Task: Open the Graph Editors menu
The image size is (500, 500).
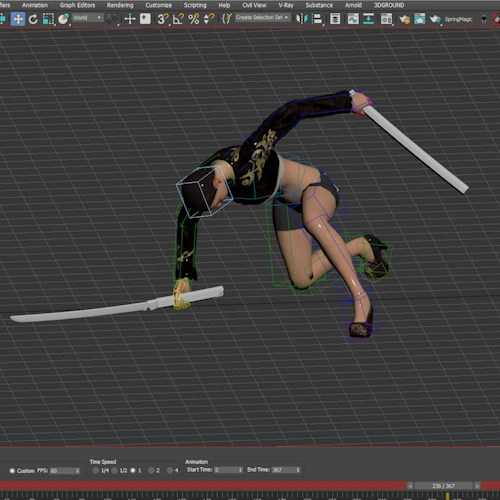Action: (x=77, y=5)
